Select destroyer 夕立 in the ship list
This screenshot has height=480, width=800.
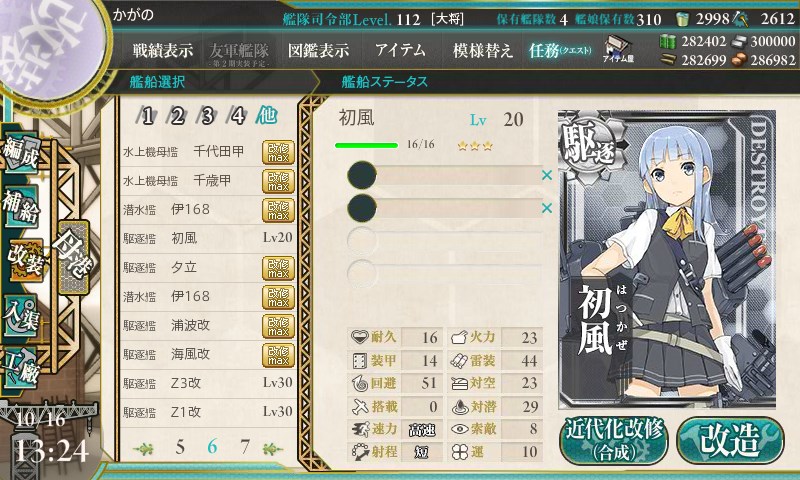point(208,267)
